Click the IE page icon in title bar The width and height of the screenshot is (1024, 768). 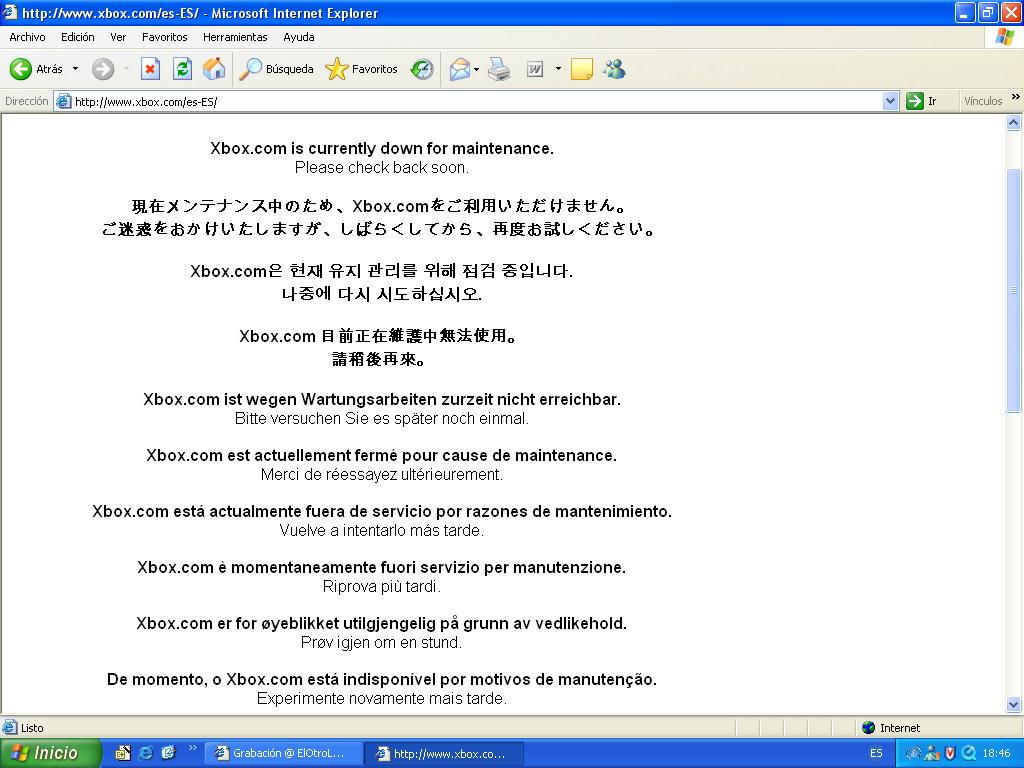click(9, 12)
